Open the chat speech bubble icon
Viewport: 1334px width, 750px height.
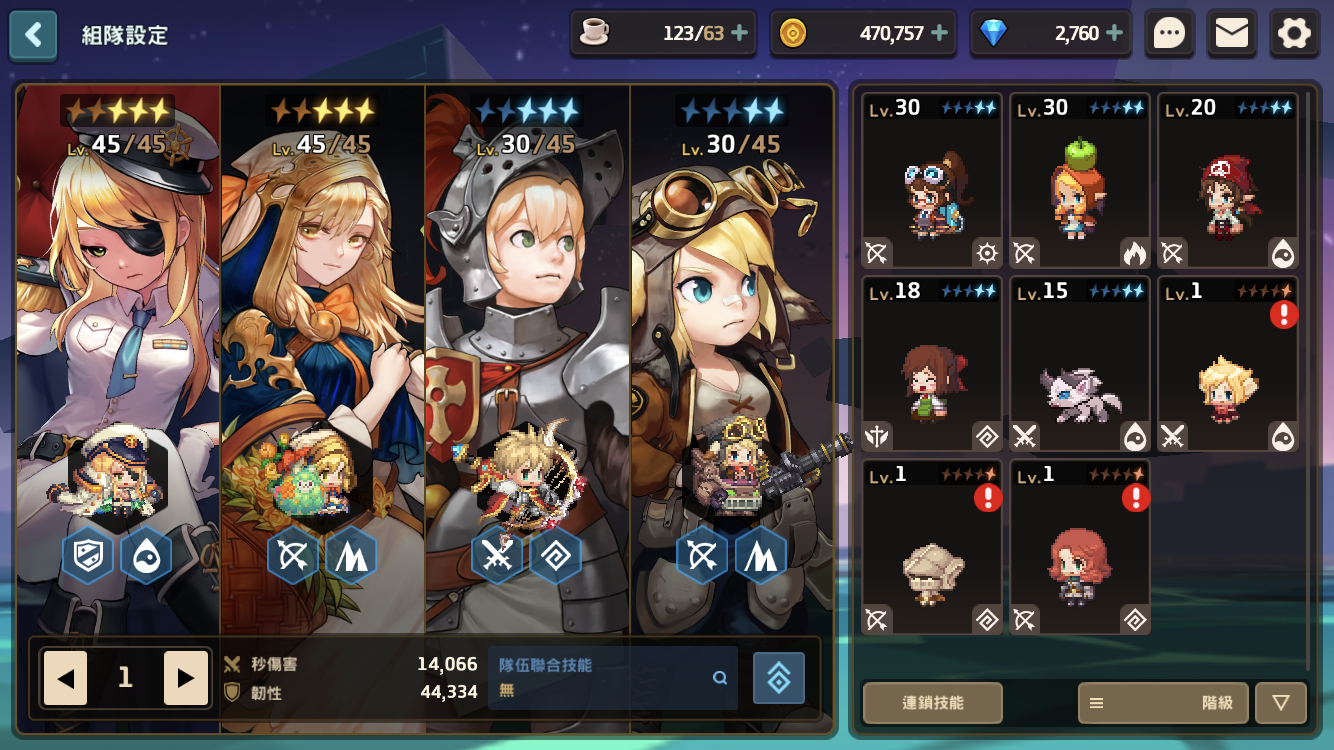1169,34
